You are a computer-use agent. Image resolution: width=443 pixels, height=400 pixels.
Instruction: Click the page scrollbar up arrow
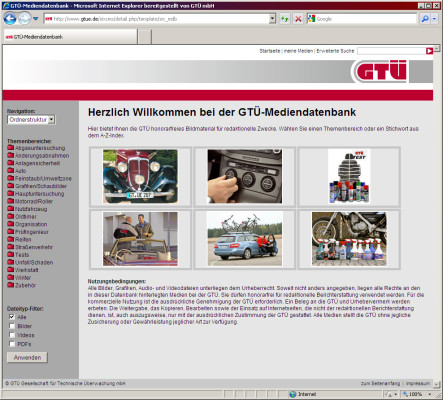click(x=436, y=49)
